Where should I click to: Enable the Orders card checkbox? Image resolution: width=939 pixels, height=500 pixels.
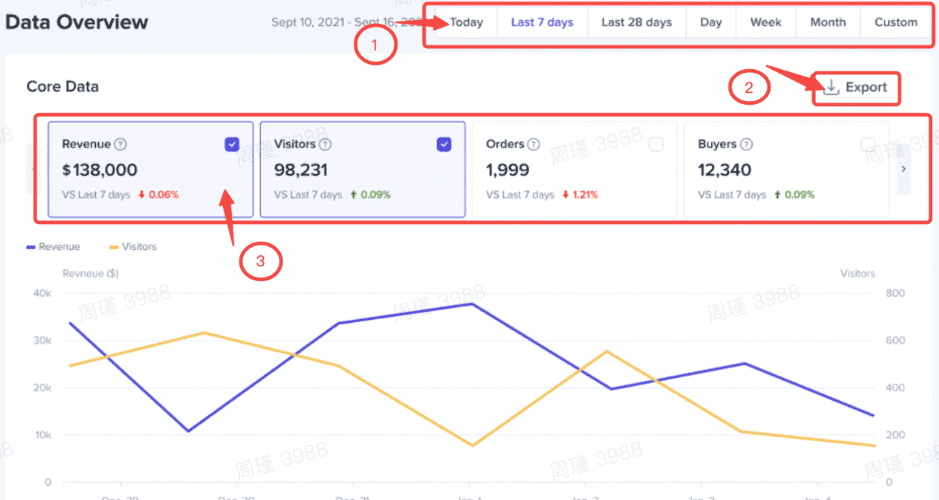point(656,144)
